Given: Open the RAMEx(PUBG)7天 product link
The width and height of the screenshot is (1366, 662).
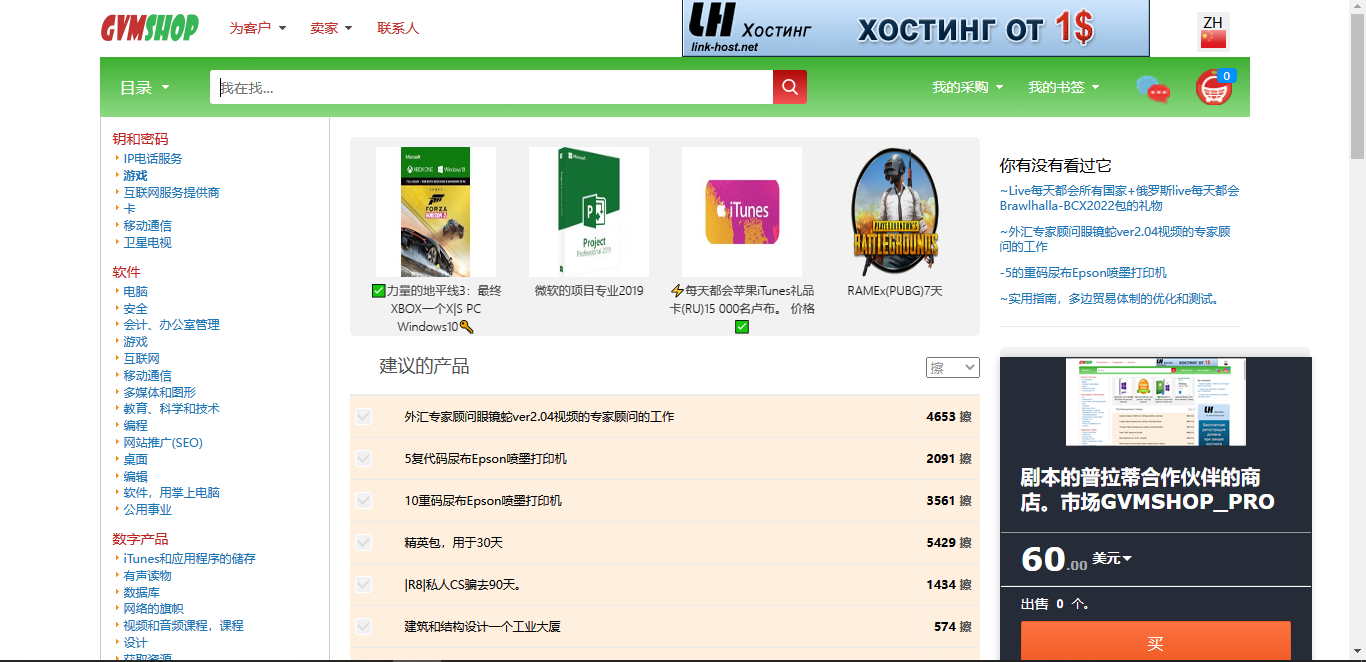Looking at the screenshot, I should click(895, 291).
